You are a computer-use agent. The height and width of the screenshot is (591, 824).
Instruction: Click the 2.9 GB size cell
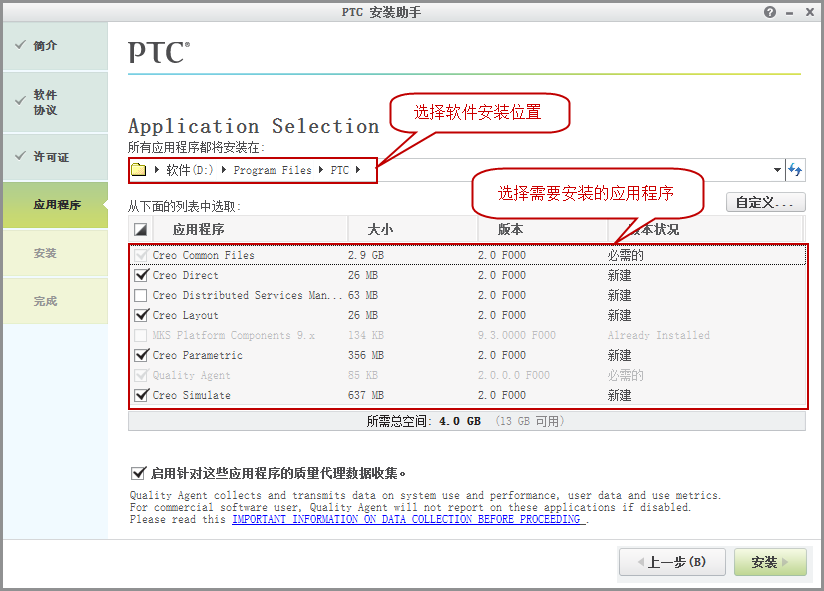tap(366, 255)
